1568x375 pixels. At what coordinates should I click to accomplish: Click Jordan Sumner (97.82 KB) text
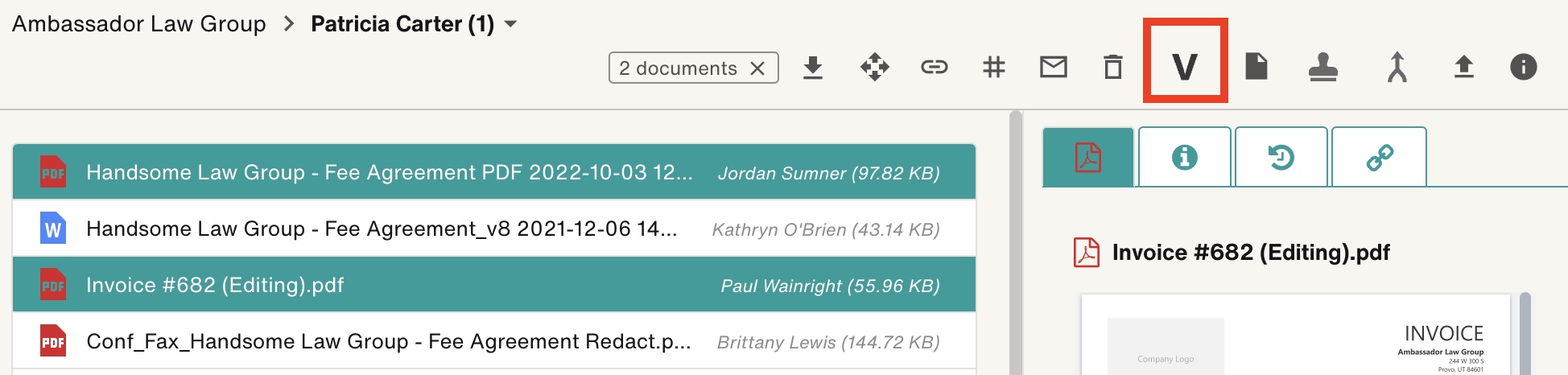tap(828, 173)
